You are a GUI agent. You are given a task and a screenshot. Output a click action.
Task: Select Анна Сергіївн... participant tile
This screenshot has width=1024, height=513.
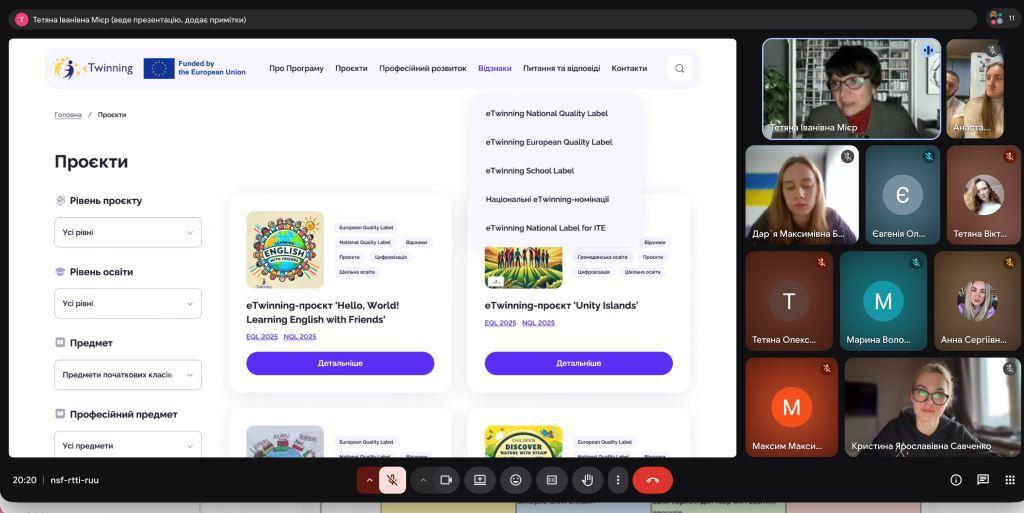[x=977, y=301]
